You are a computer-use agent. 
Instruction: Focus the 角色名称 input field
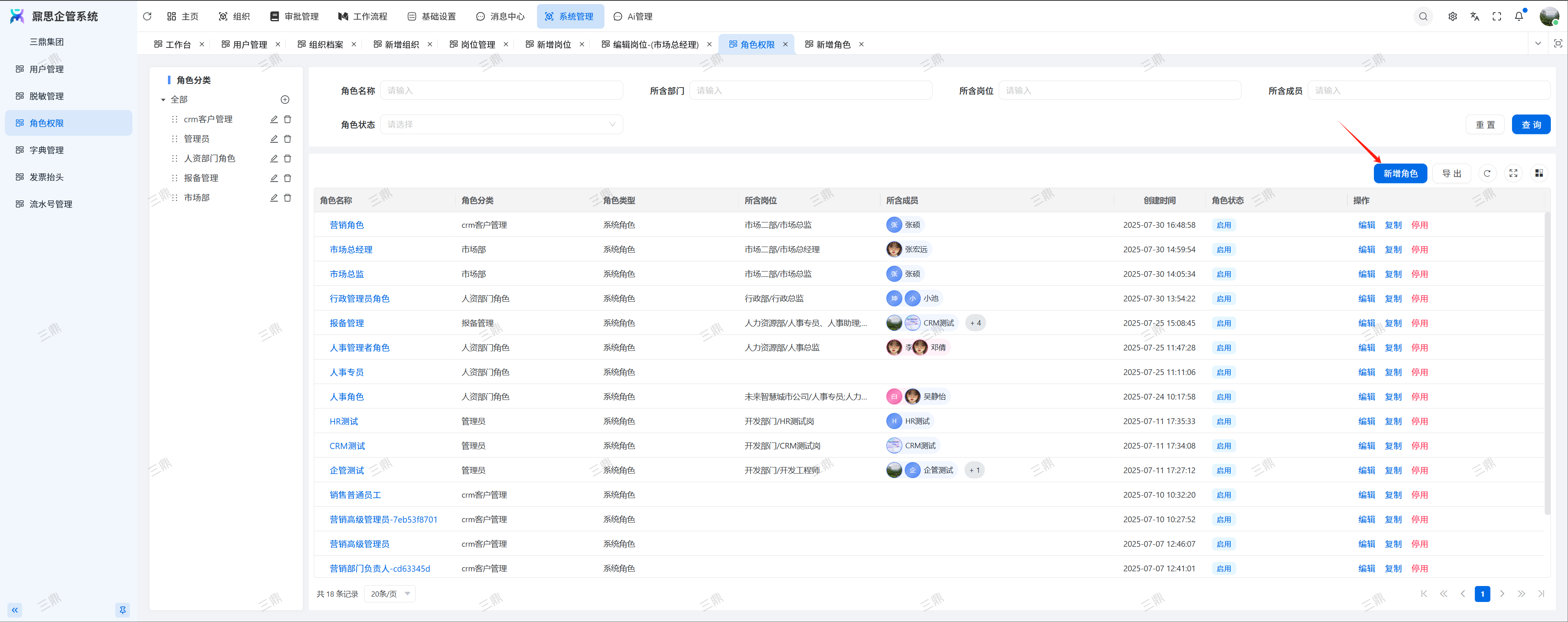[501, 91]
